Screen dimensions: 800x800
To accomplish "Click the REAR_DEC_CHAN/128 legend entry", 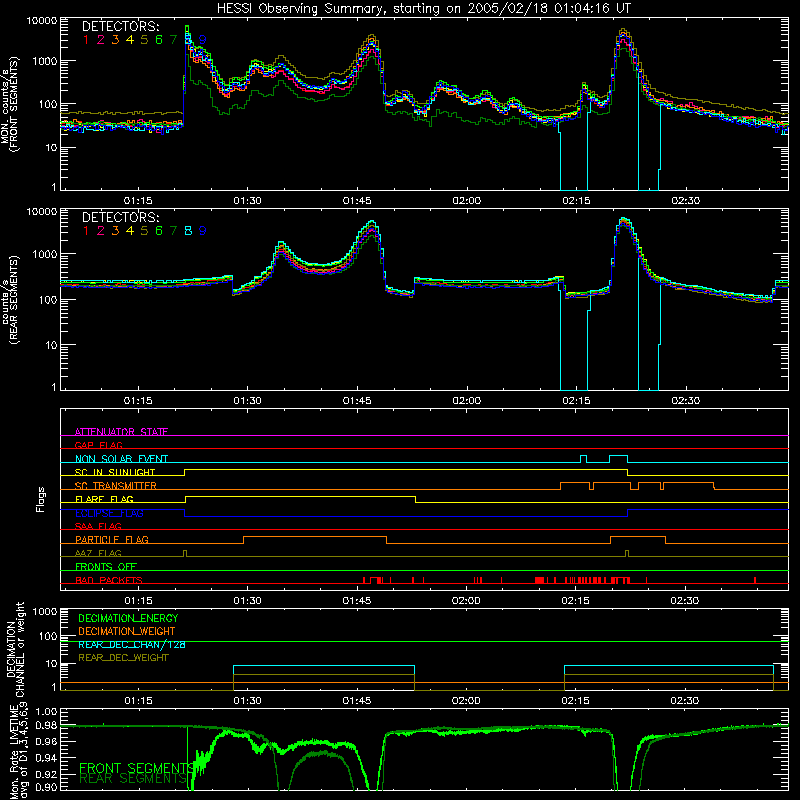I will pos(132,645).
